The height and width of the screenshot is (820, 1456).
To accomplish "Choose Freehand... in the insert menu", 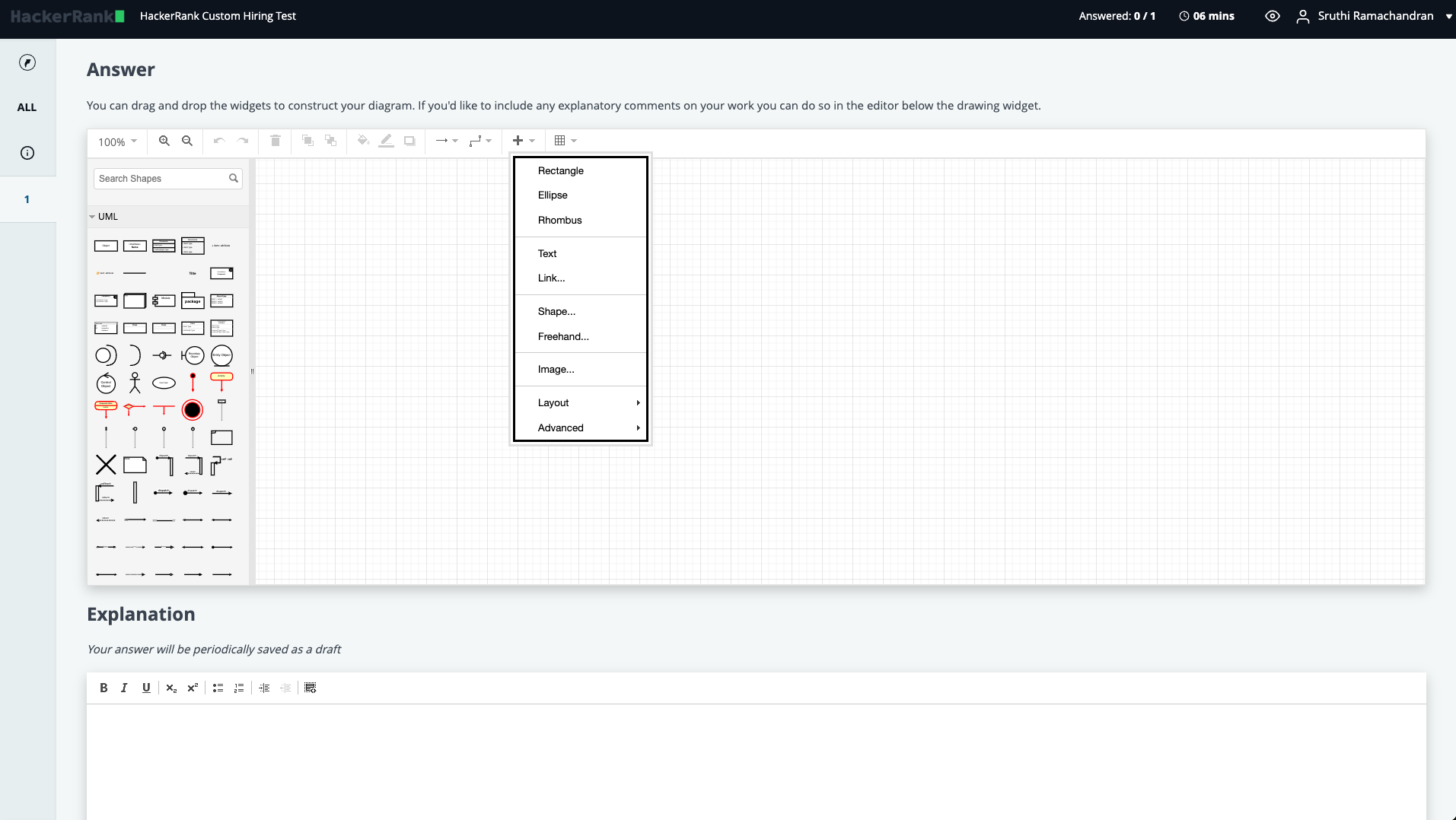I will pyautogui.click(x=581, y=336).
